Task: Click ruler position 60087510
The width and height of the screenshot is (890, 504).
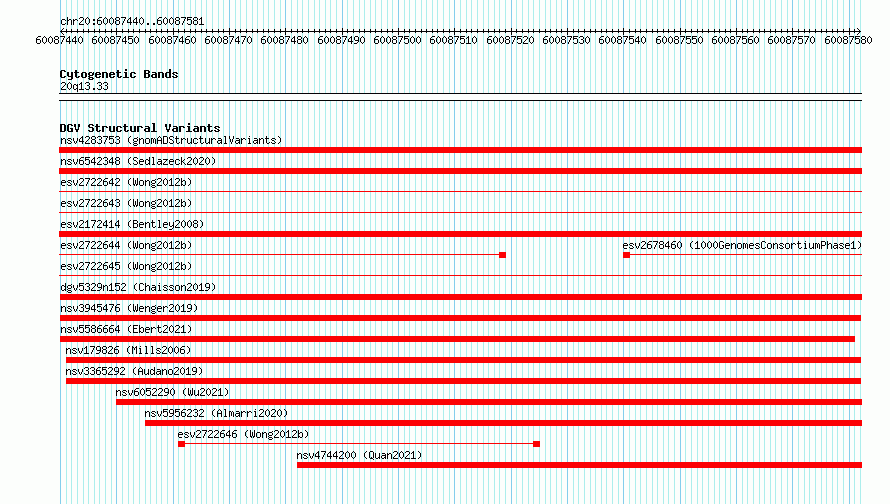Action: point(454,40)
